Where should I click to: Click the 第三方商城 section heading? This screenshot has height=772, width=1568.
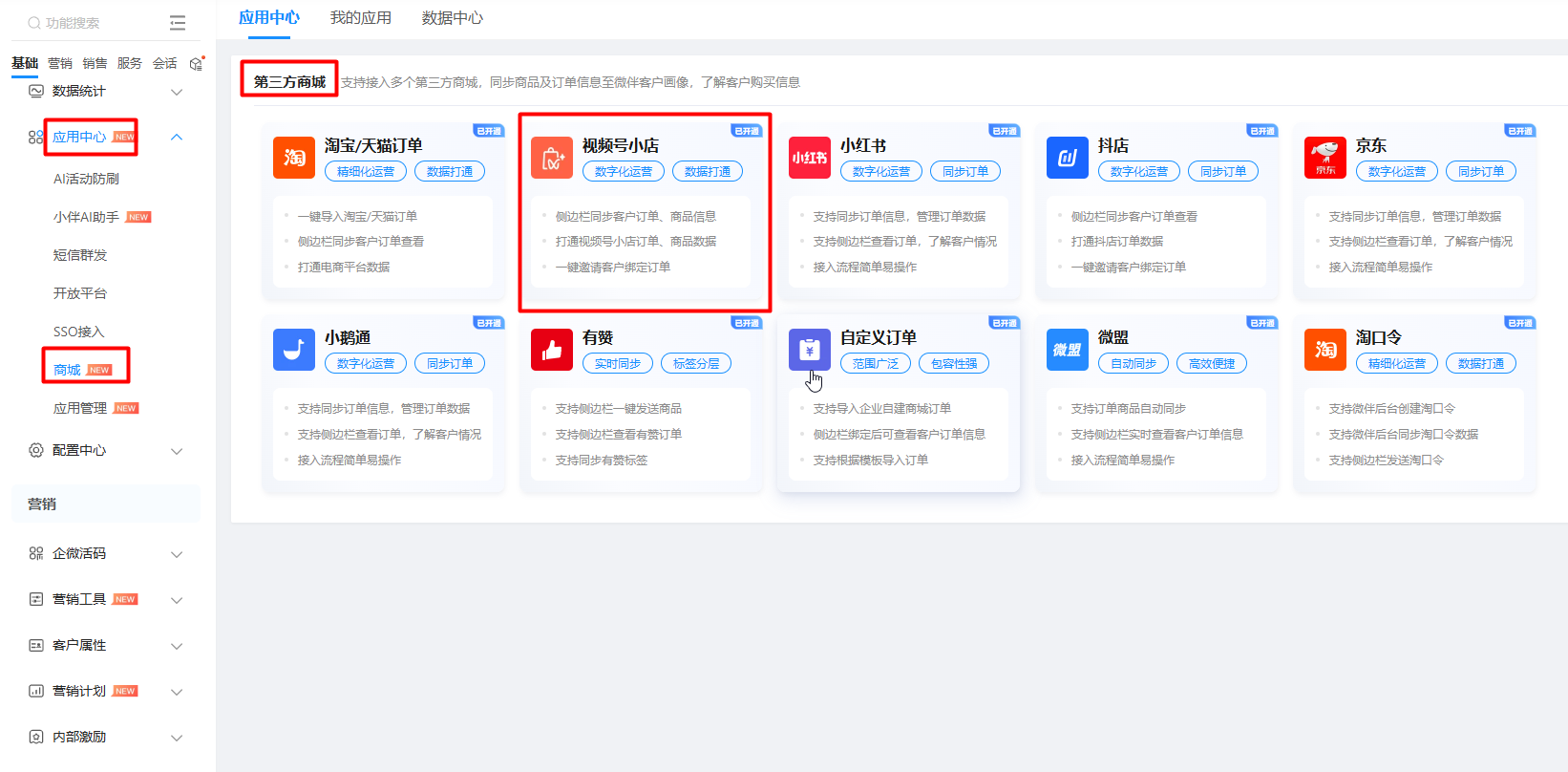[x=289, y=81]
